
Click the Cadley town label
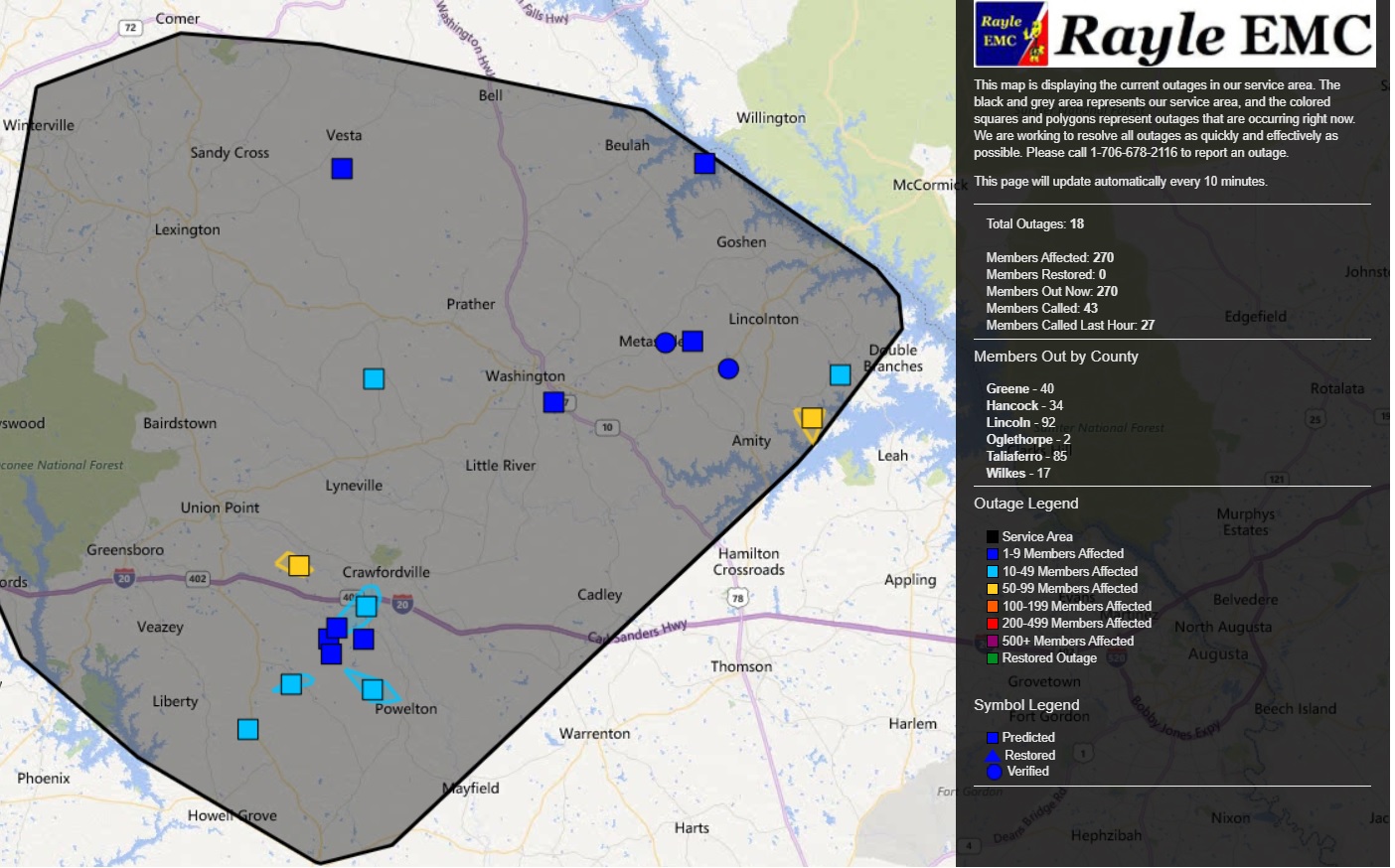[599, 595]
